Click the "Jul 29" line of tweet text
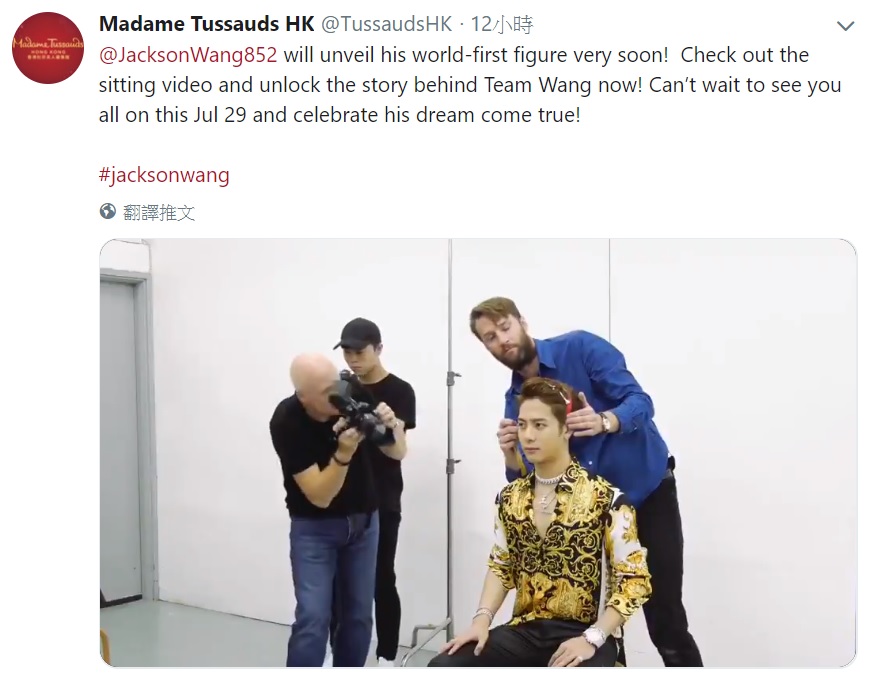 (340, 115)
